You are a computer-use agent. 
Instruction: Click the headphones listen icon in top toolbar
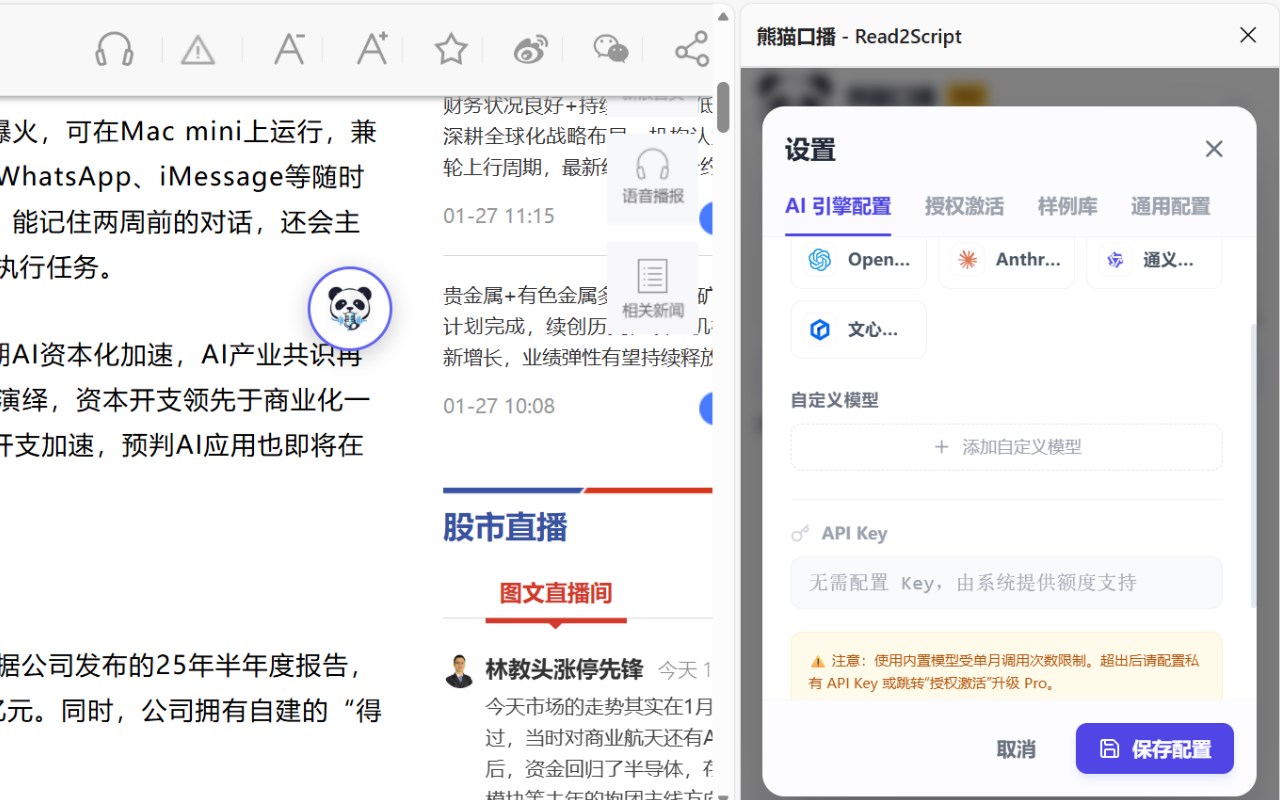[x=115, y=49]
